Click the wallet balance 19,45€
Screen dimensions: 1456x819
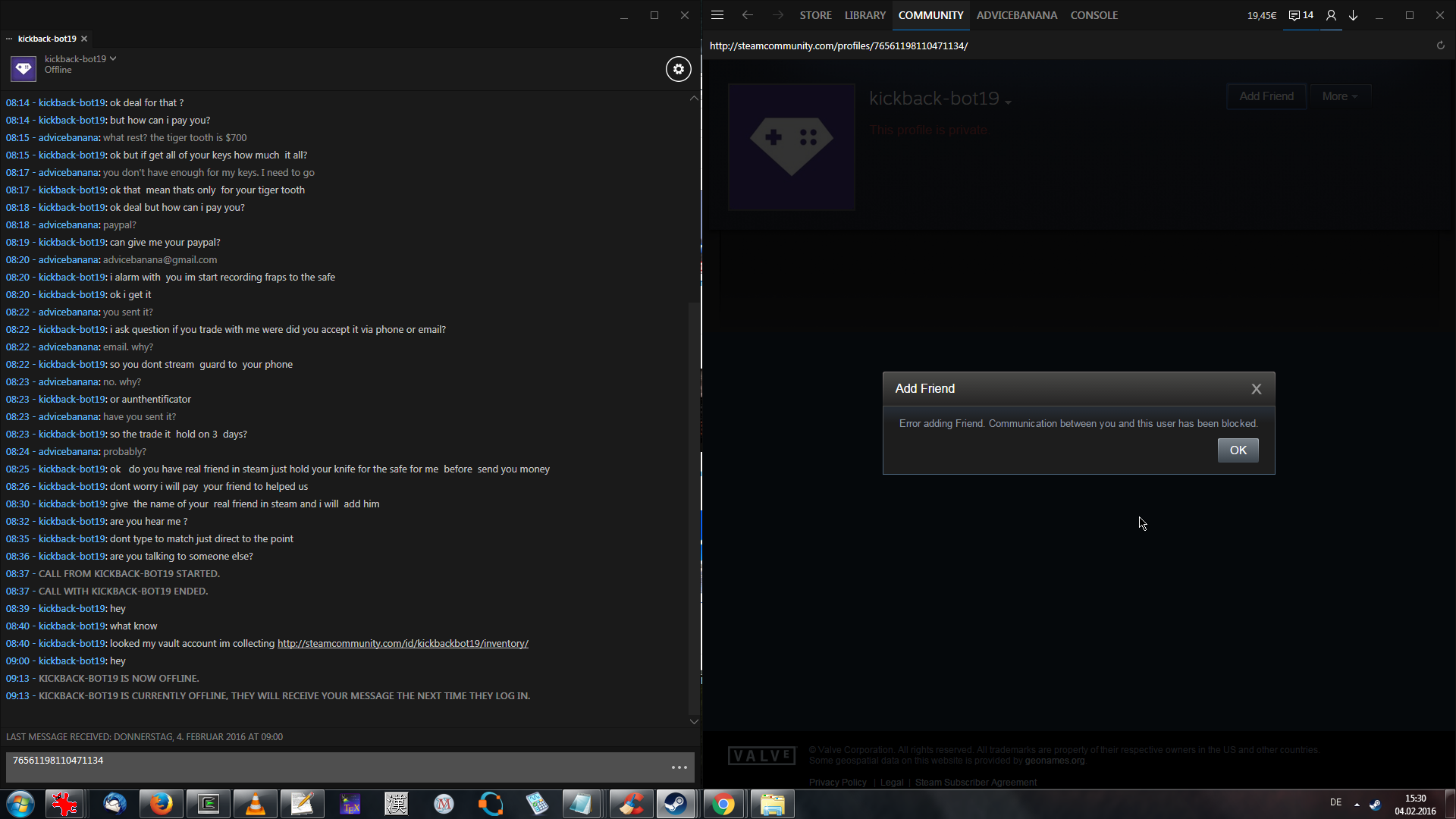click(1262, 15)
